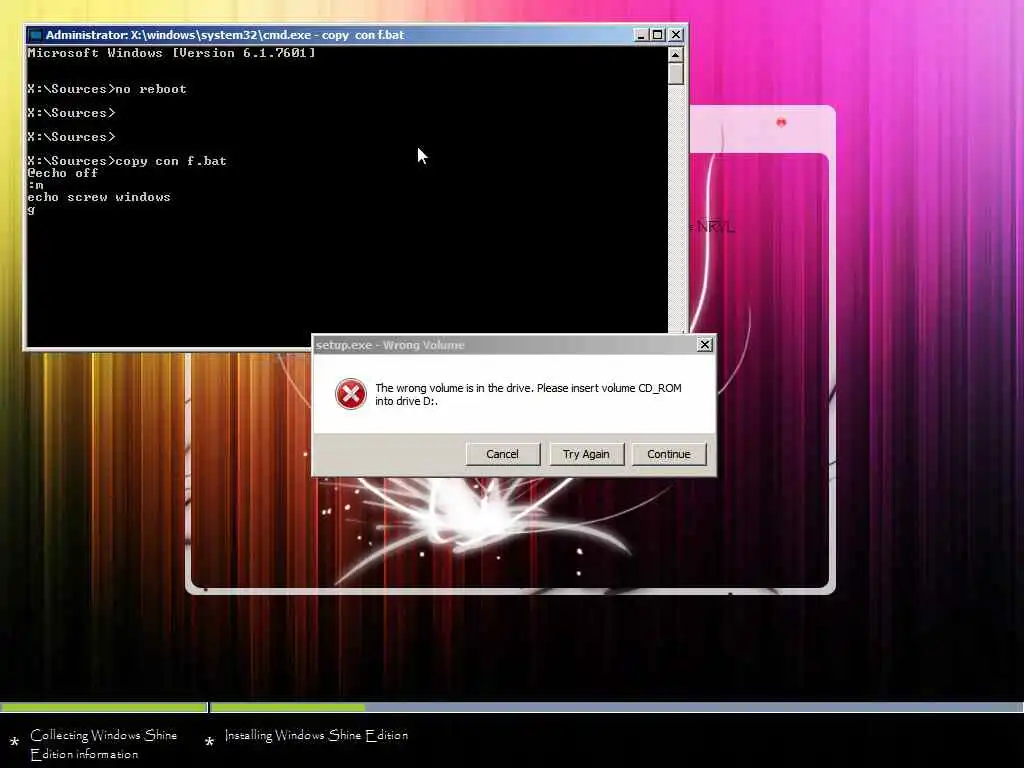Click the first green progress bar segment
This screenshot has width=1024, height=768.
[104, 707]
